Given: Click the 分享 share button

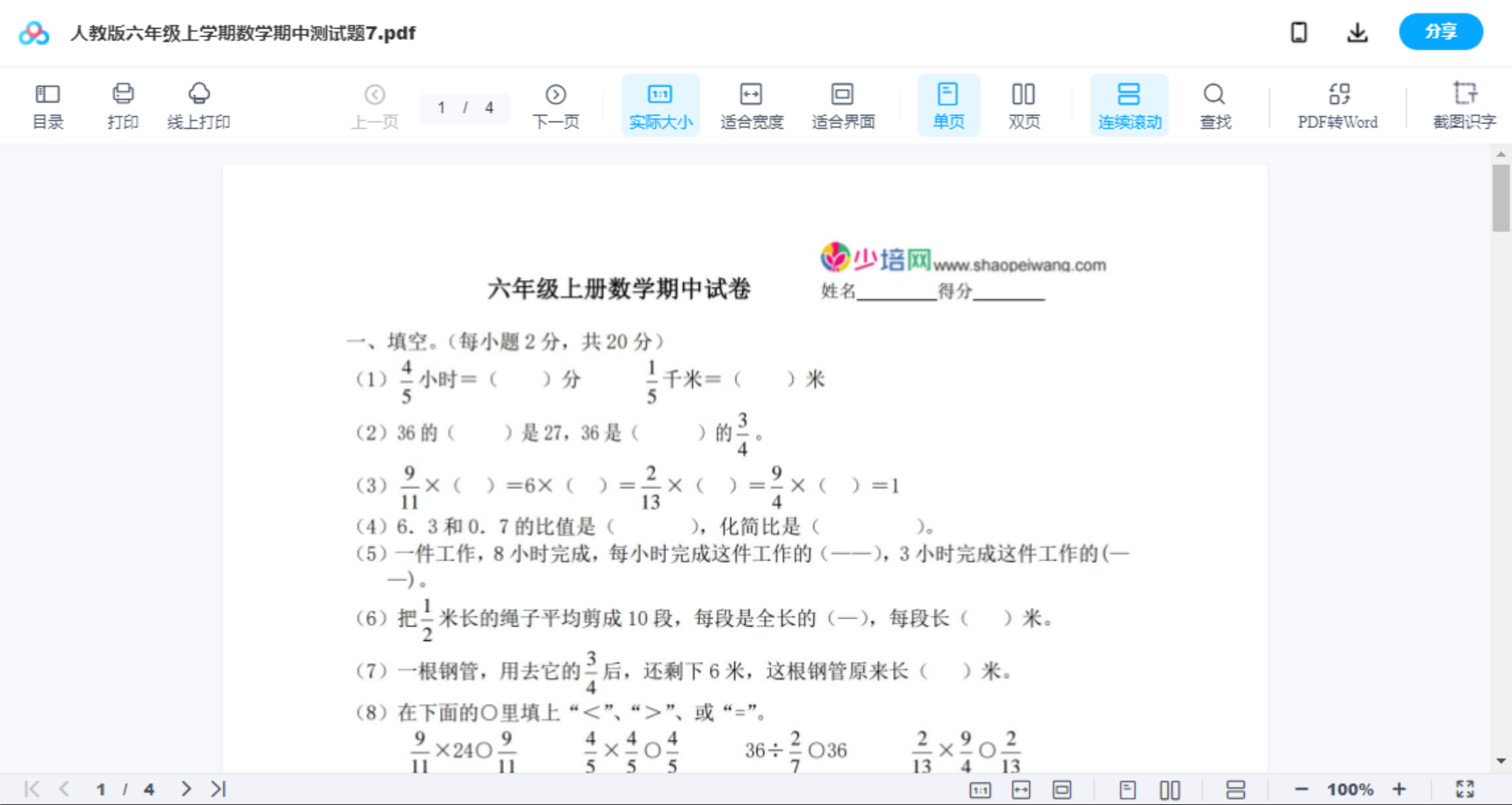Looking at the screenshot, I should [x=1440, y=32].
